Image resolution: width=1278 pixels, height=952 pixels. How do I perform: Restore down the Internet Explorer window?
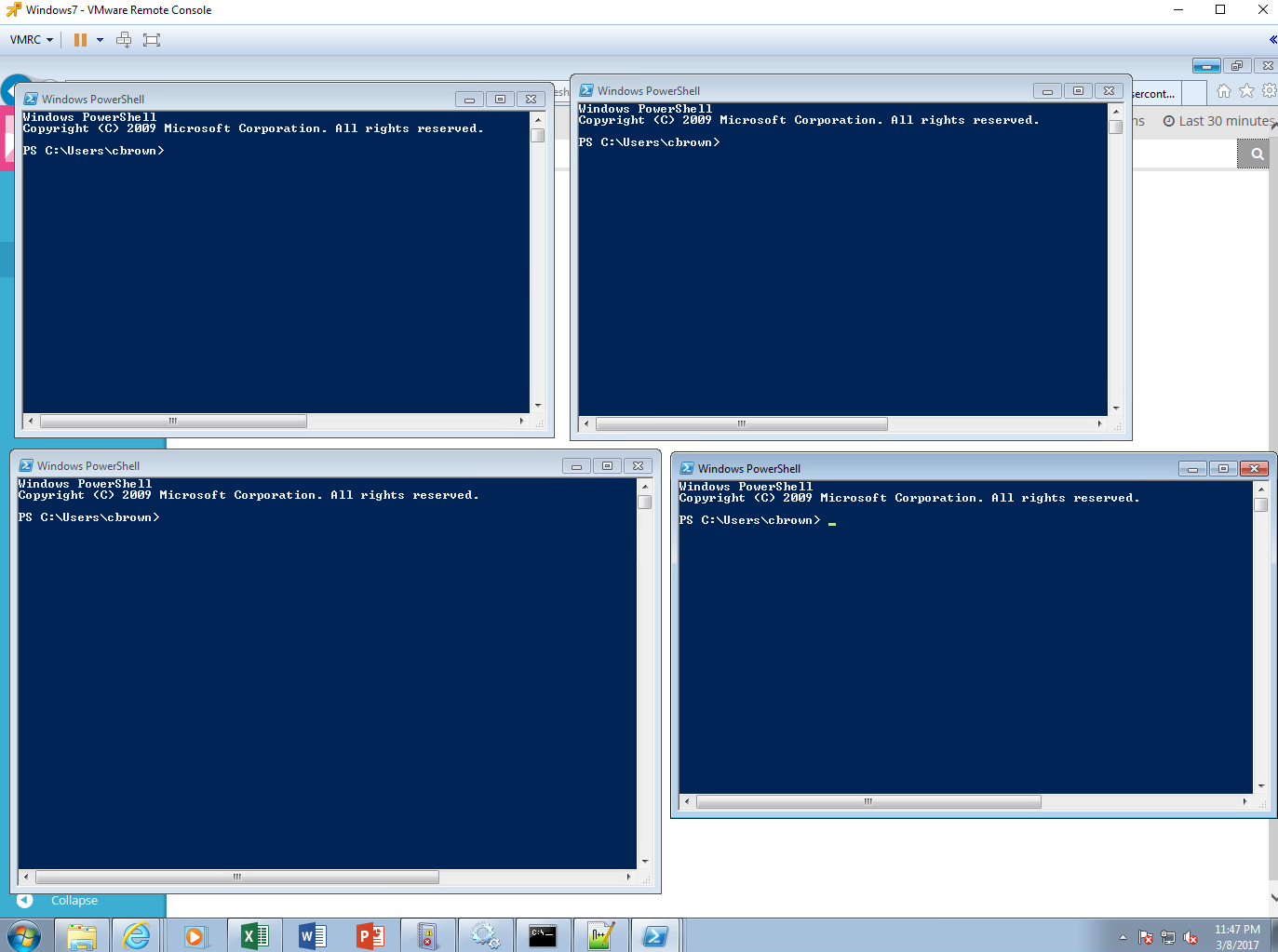coord(1236,66)
